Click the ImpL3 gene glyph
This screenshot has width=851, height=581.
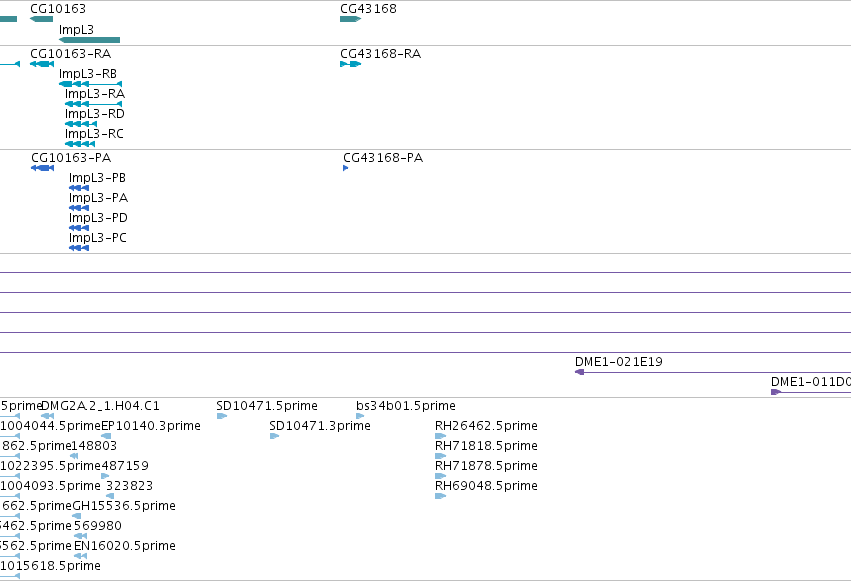(90, 40)
